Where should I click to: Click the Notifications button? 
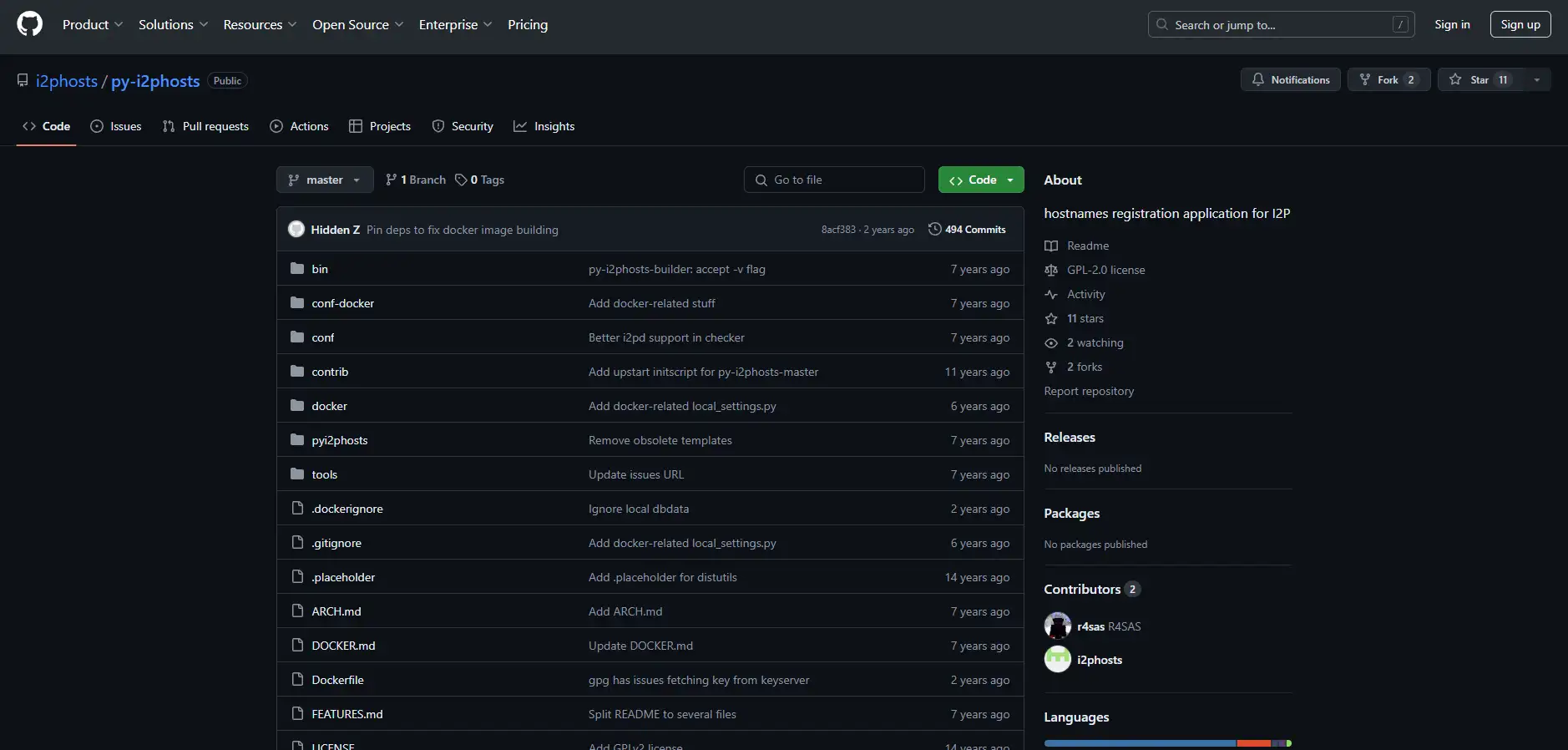(x=1291, y=79)
